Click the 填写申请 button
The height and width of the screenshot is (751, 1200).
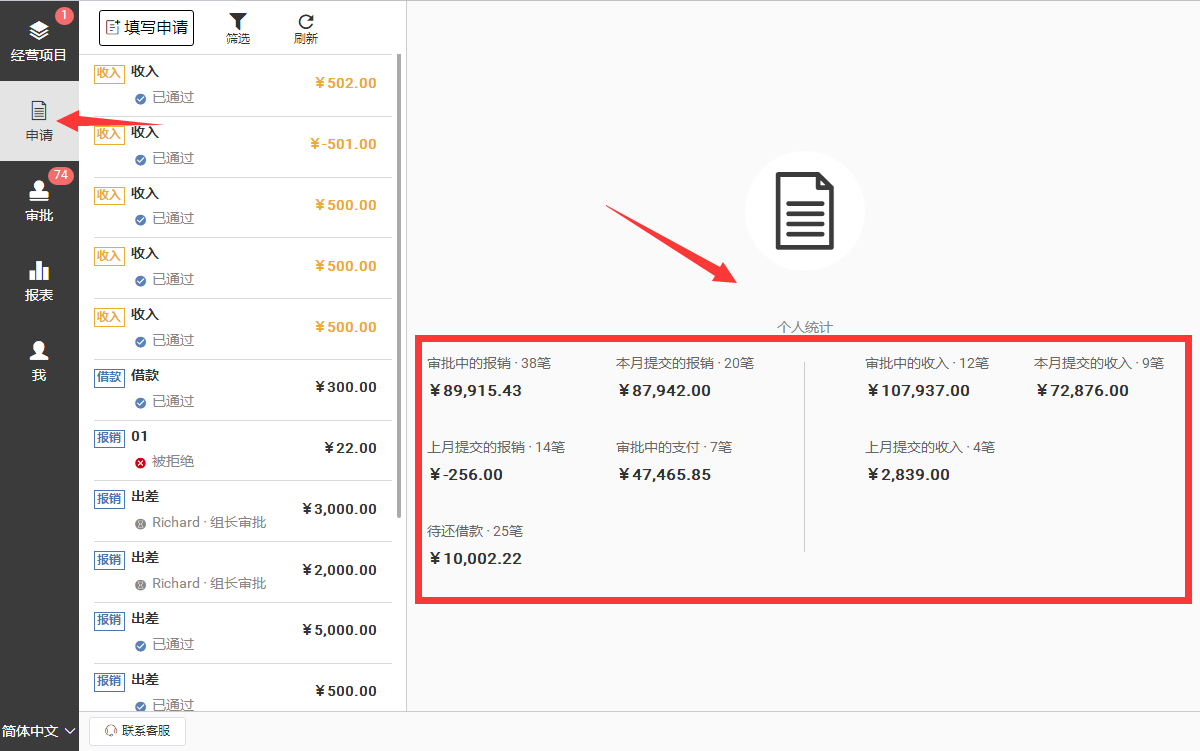146,28
